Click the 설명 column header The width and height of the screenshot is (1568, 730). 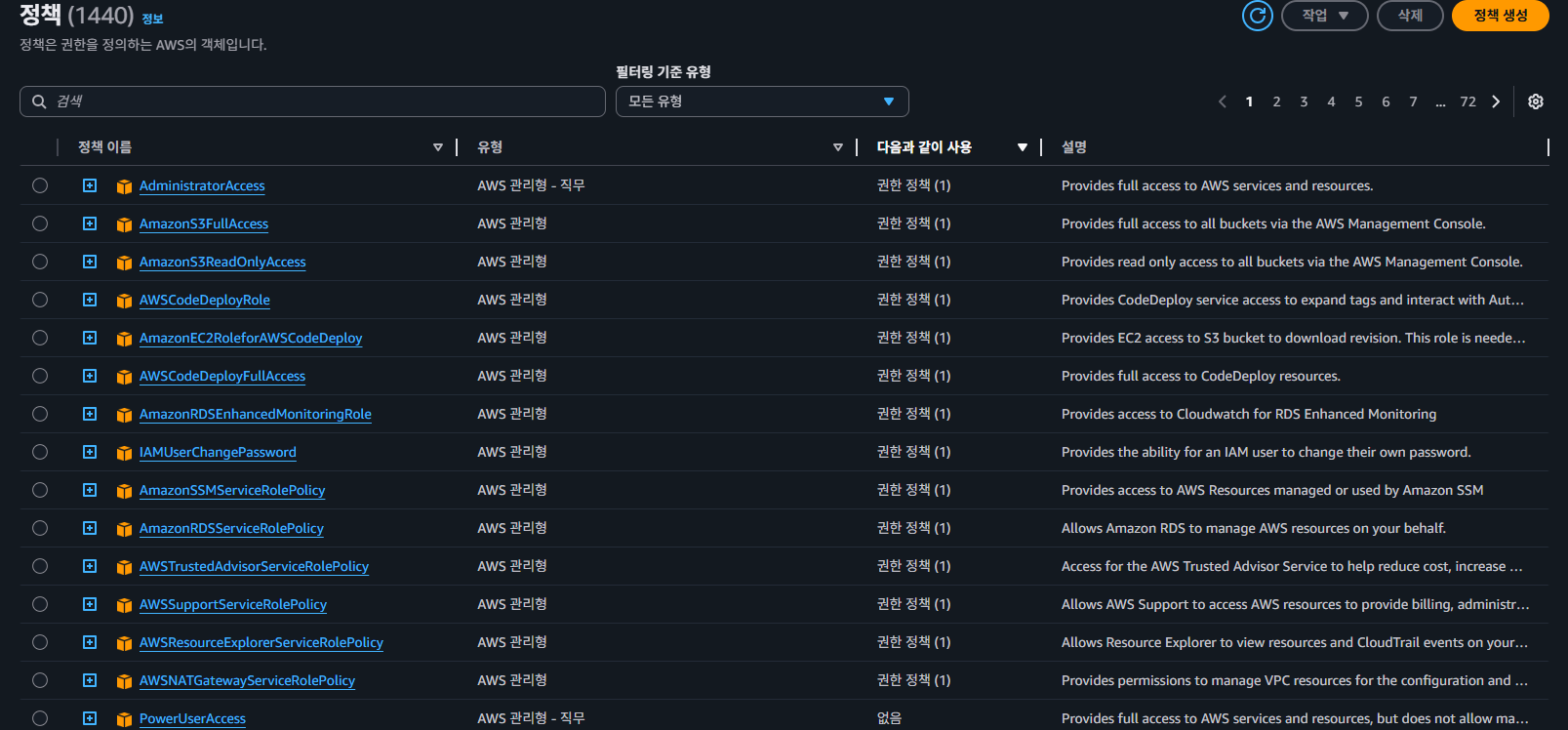[1074, 147]
